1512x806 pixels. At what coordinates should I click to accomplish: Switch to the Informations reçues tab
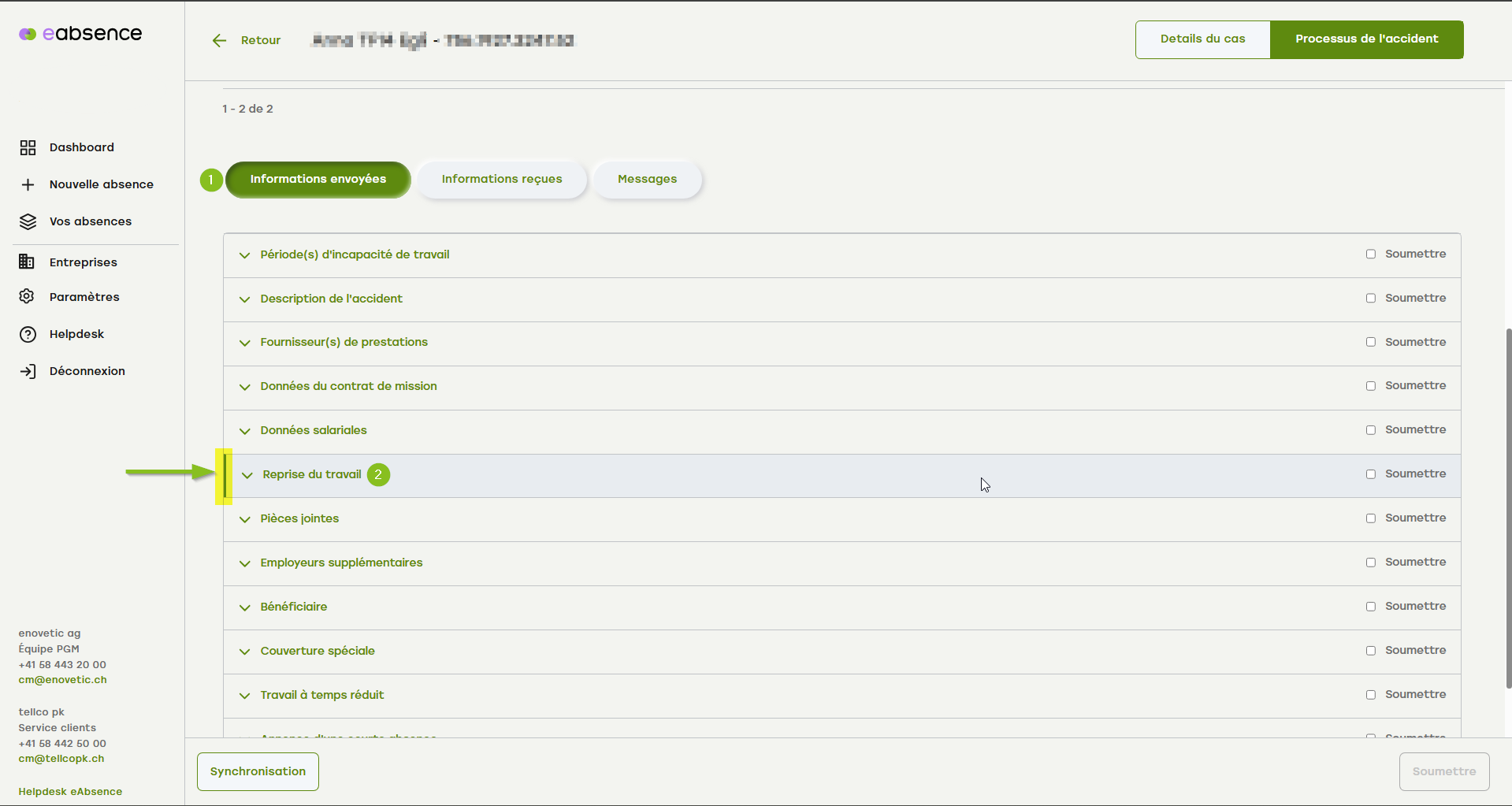tap(501, 180)
